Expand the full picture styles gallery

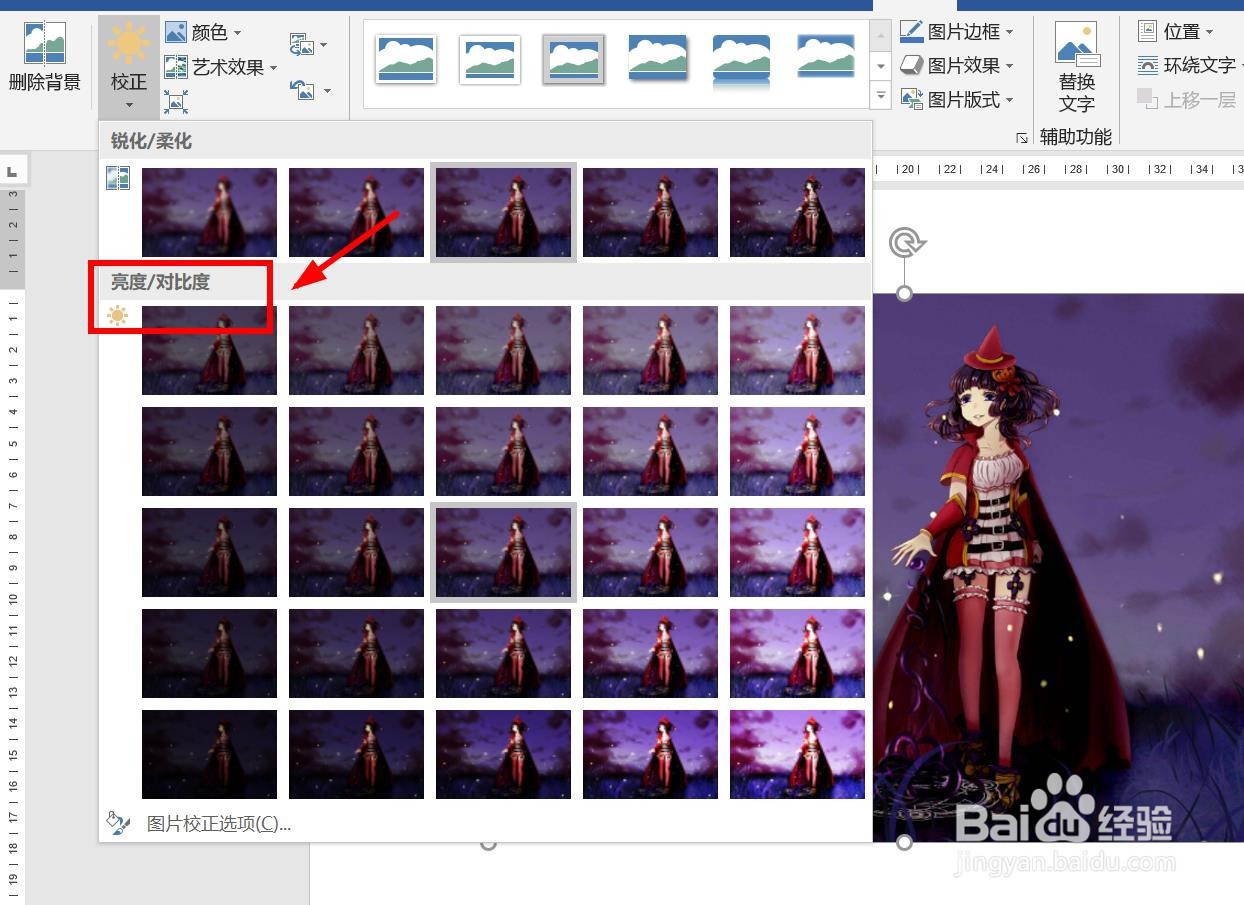pos(881,96)
